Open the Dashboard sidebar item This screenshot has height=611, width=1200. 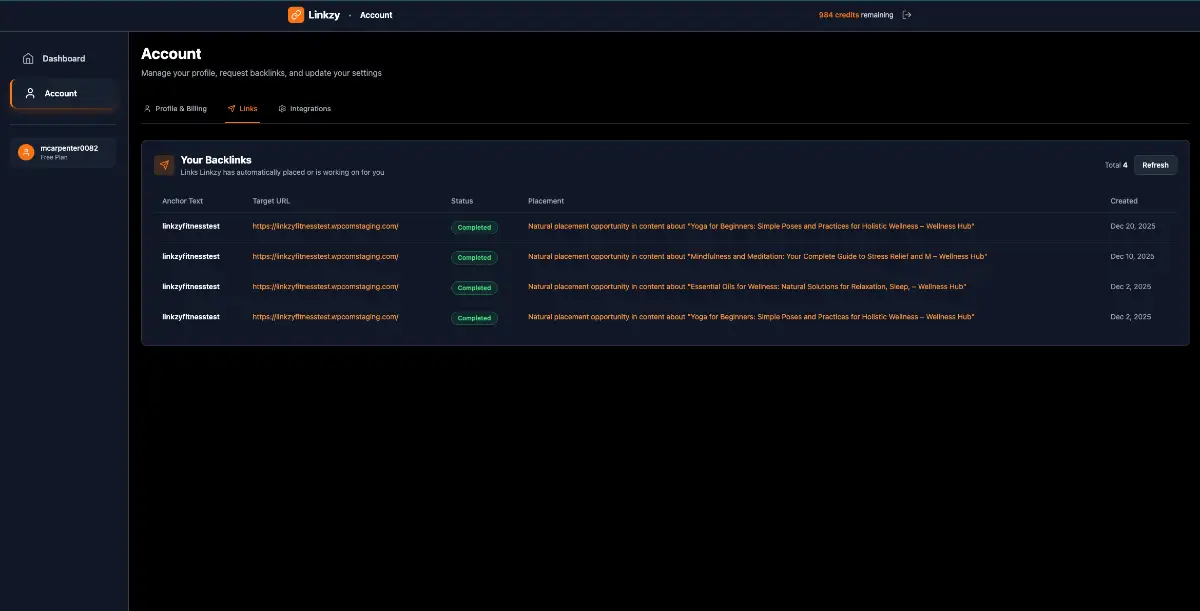pyautogui.click(x=64, y=58)
